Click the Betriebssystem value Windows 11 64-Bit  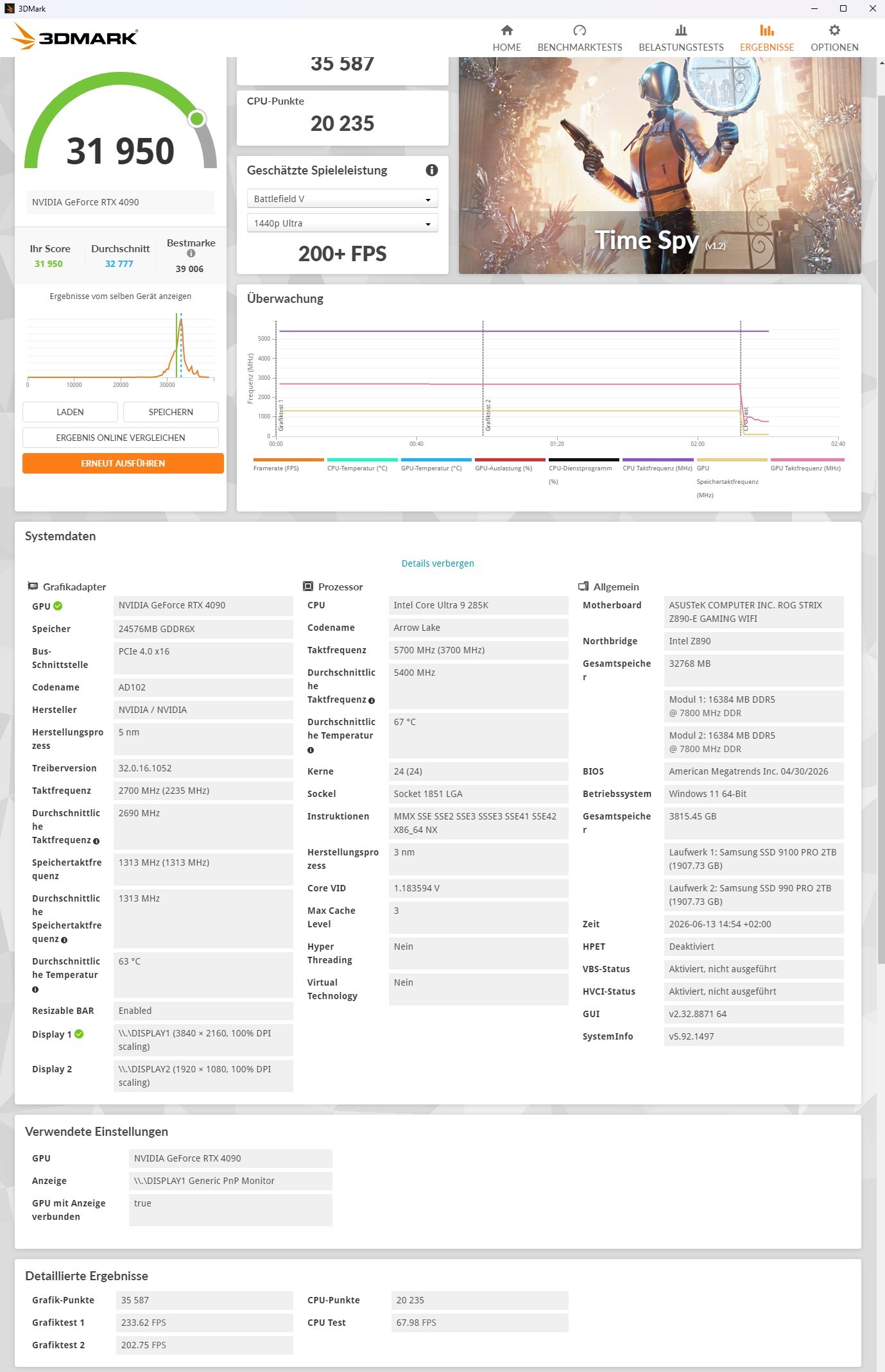click(x=754, y=794)
